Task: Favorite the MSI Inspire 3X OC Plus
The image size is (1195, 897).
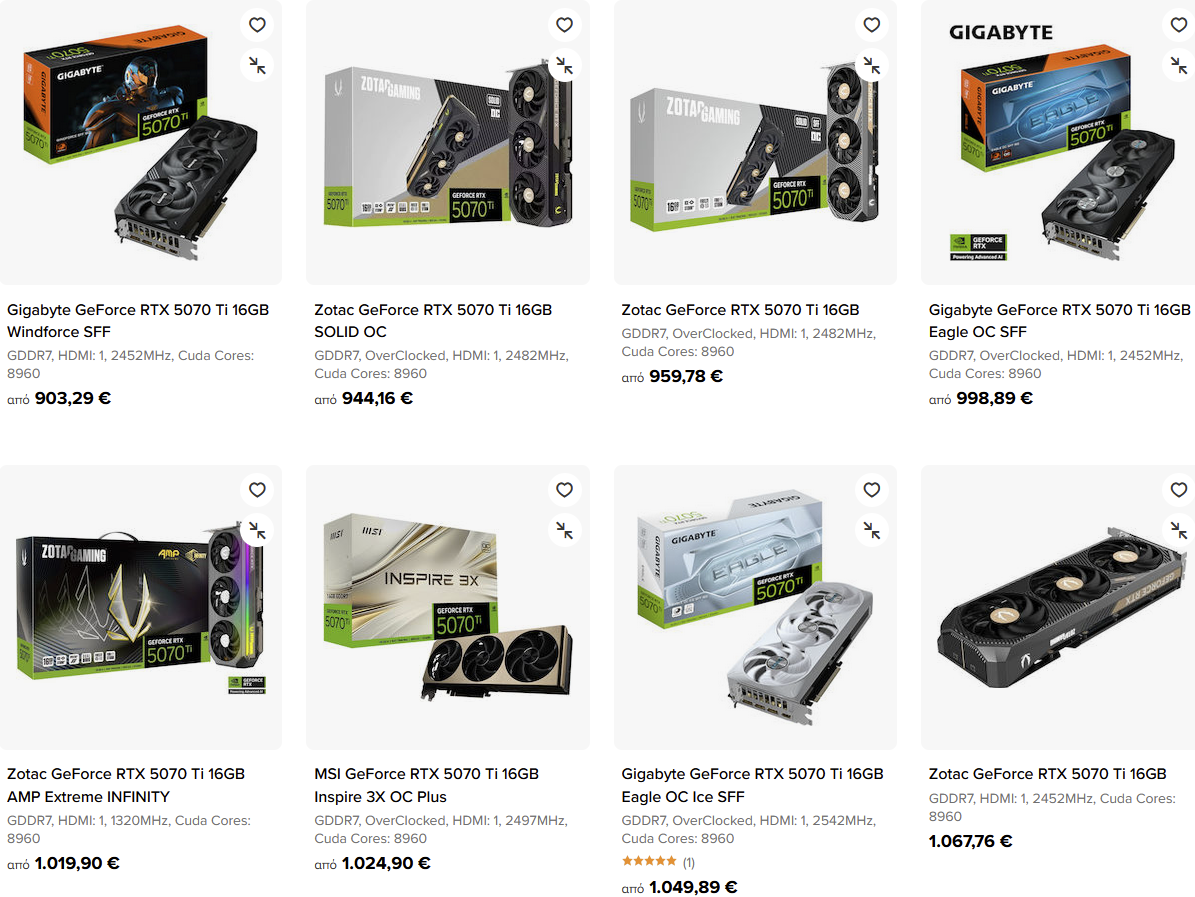Action: (x=565, y=490)
